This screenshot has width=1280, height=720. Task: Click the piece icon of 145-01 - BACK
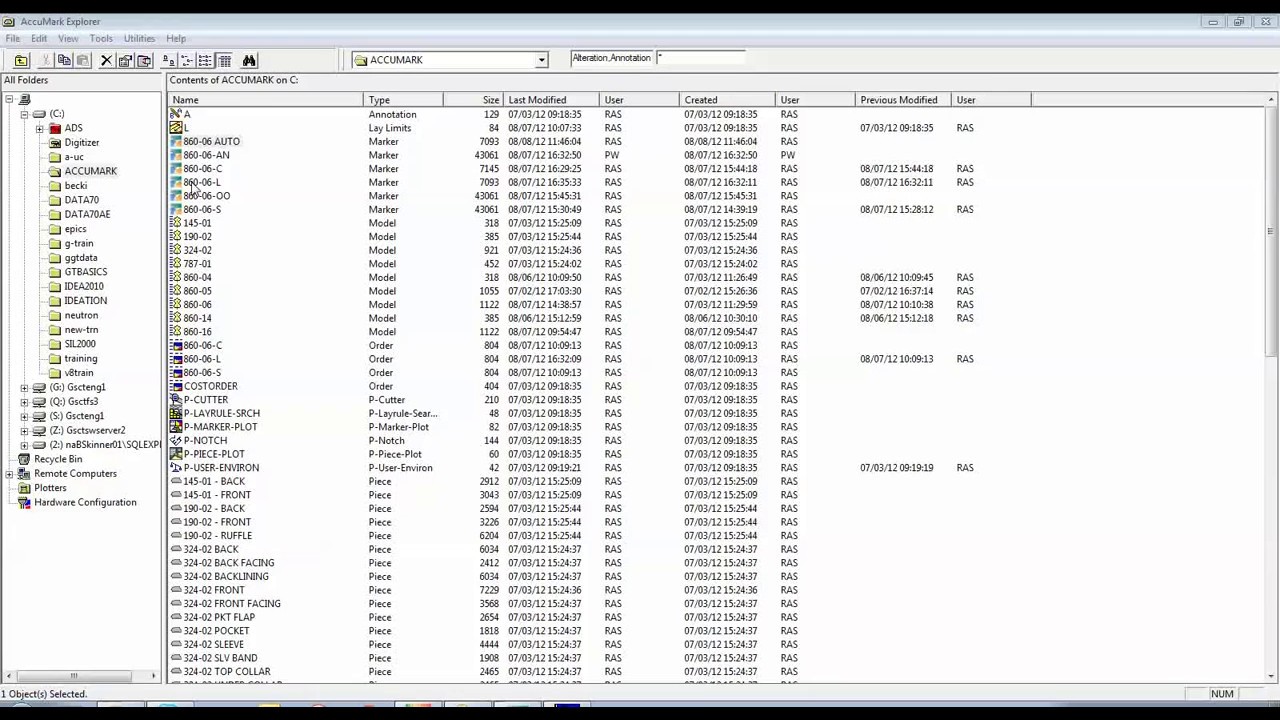pos(176,481)
